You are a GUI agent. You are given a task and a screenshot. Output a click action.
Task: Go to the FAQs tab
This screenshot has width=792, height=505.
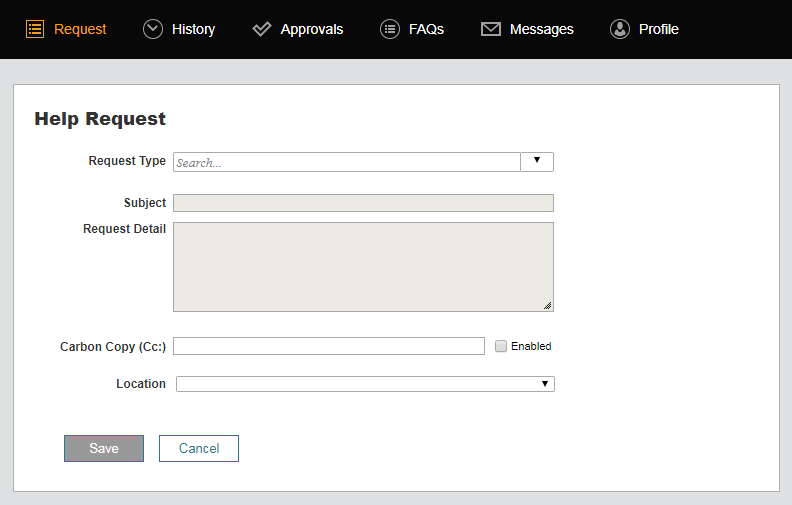click(426, 29)
